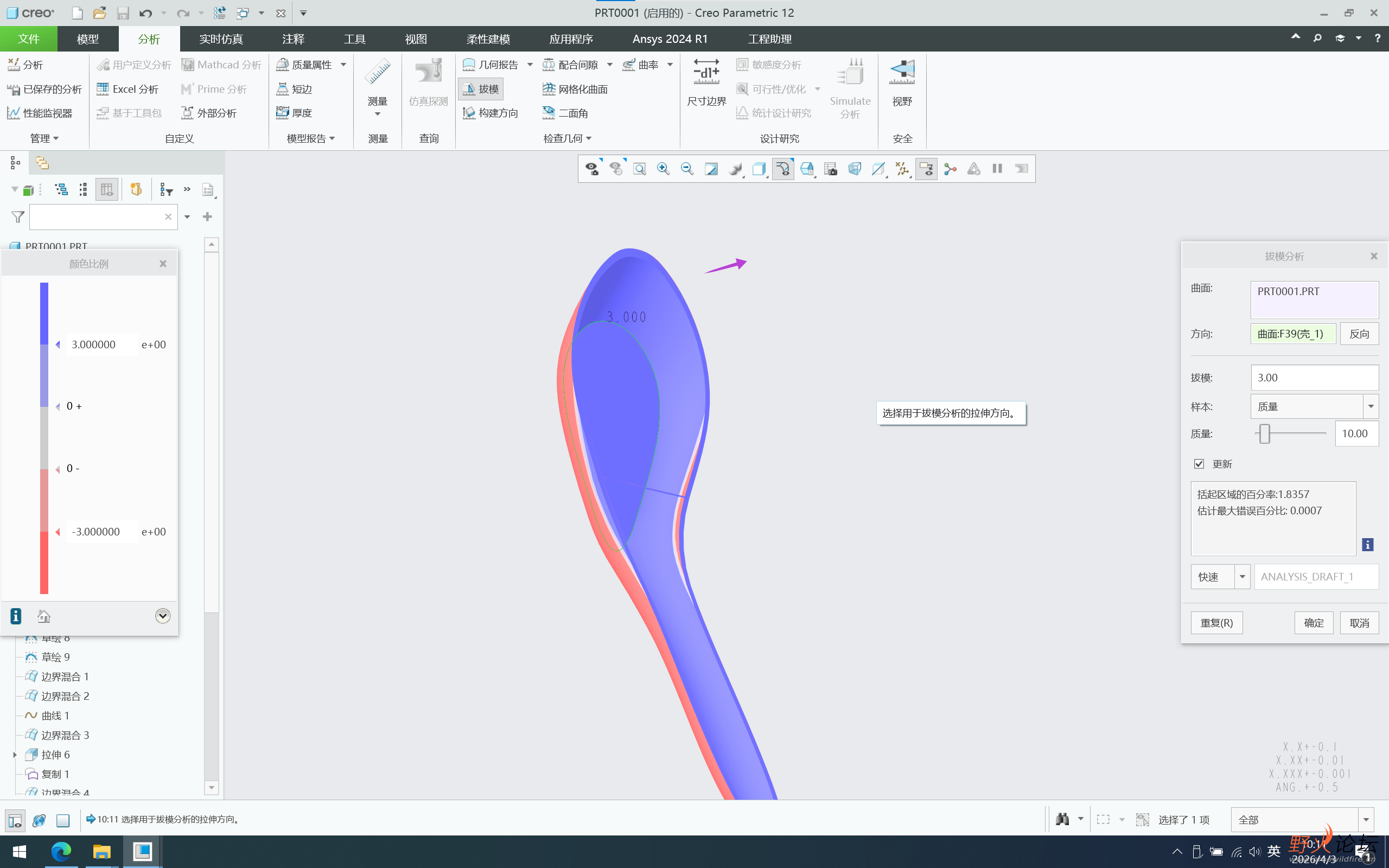This screenshot has width=1389, height=868.
Task: Open Microsoft Edge from the taskbar
Action: 61,851
